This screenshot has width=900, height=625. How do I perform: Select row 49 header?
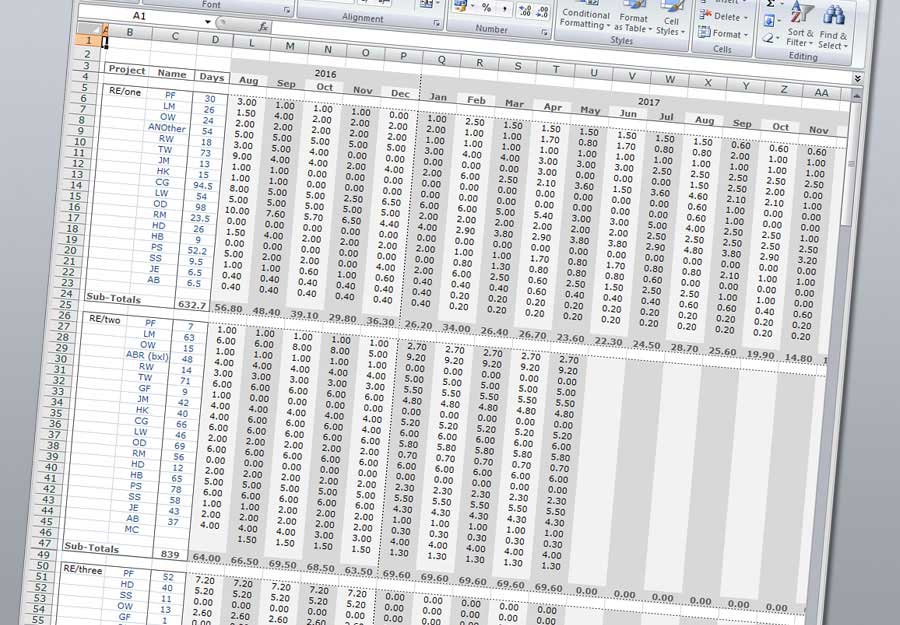point(45,554)
